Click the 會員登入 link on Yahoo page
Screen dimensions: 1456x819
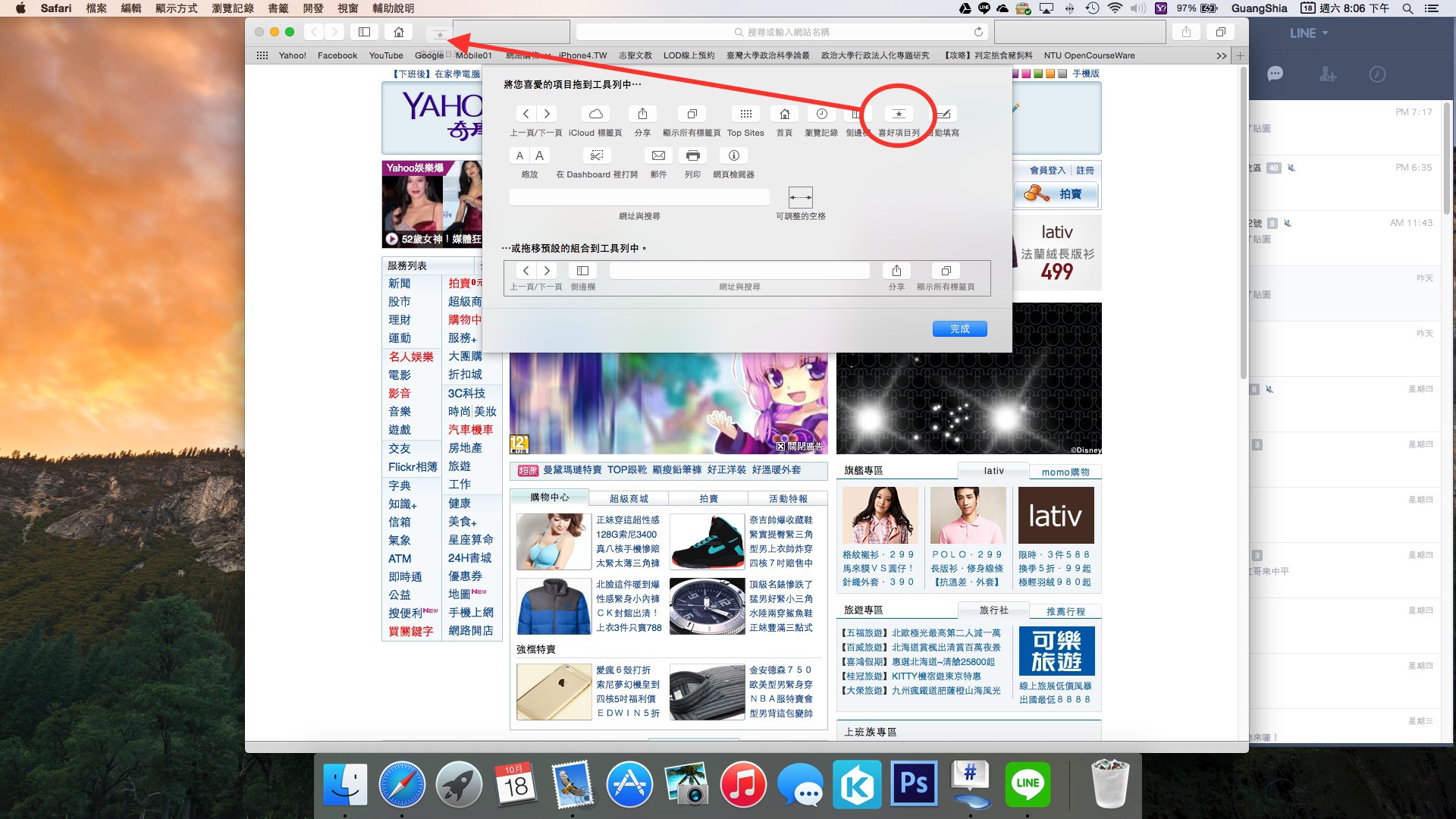[x=1047, y=171]
